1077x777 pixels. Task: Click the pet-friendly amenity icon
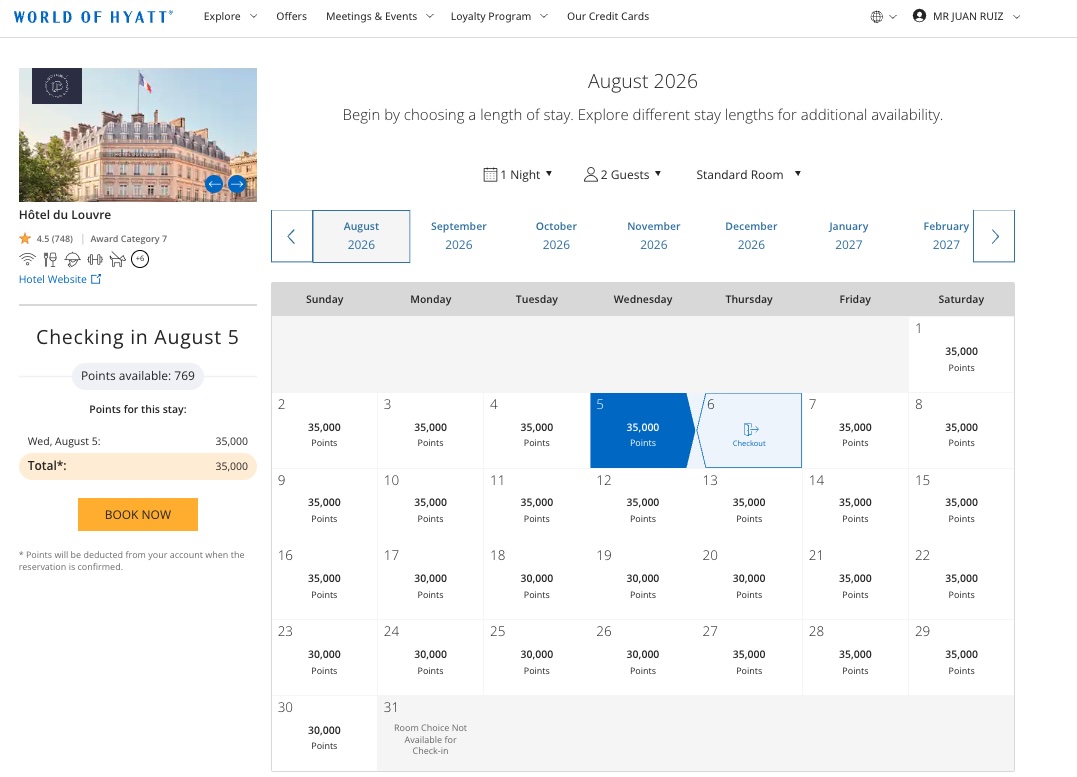117,259
